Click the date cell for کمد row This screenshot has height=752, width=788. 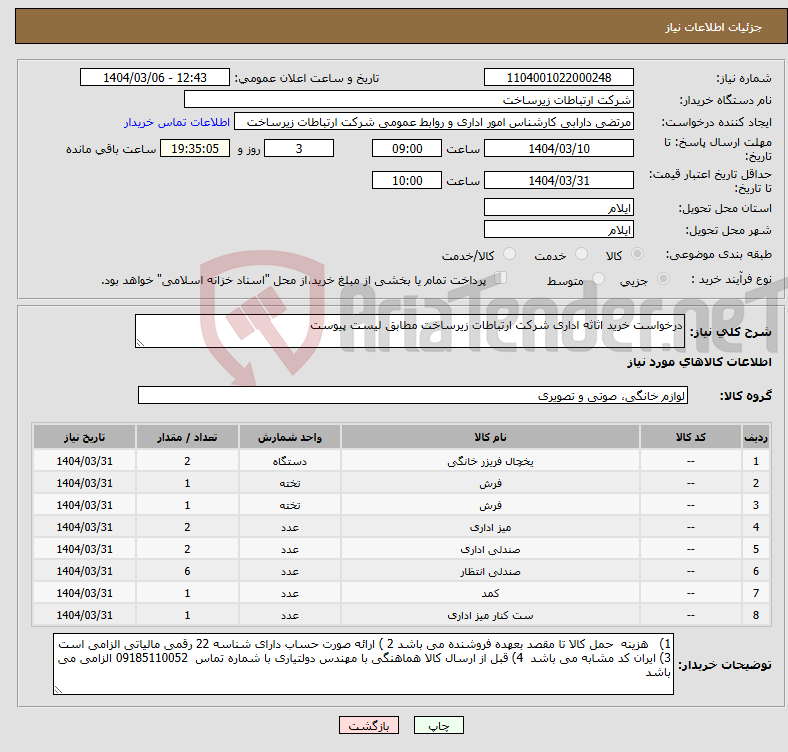(x=84, y=593)
